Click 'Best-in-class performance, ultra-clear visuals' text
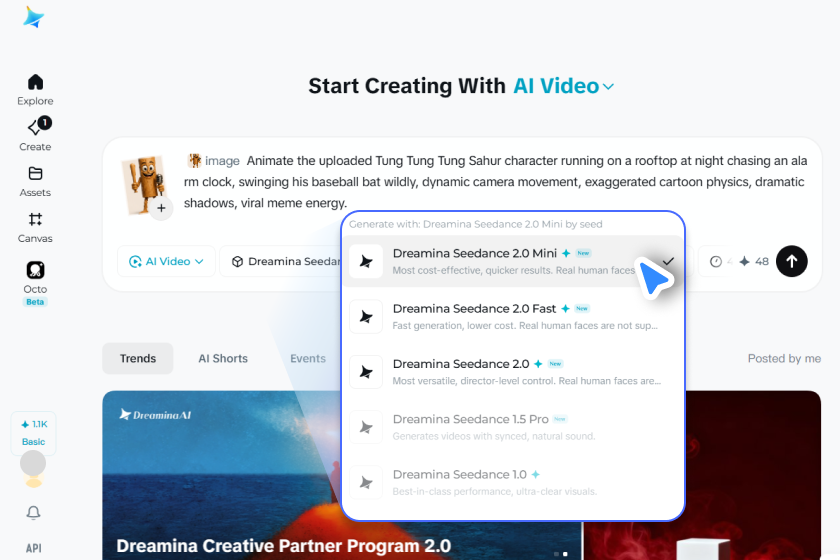Screen dimensions: 840x560 [494, 491]
